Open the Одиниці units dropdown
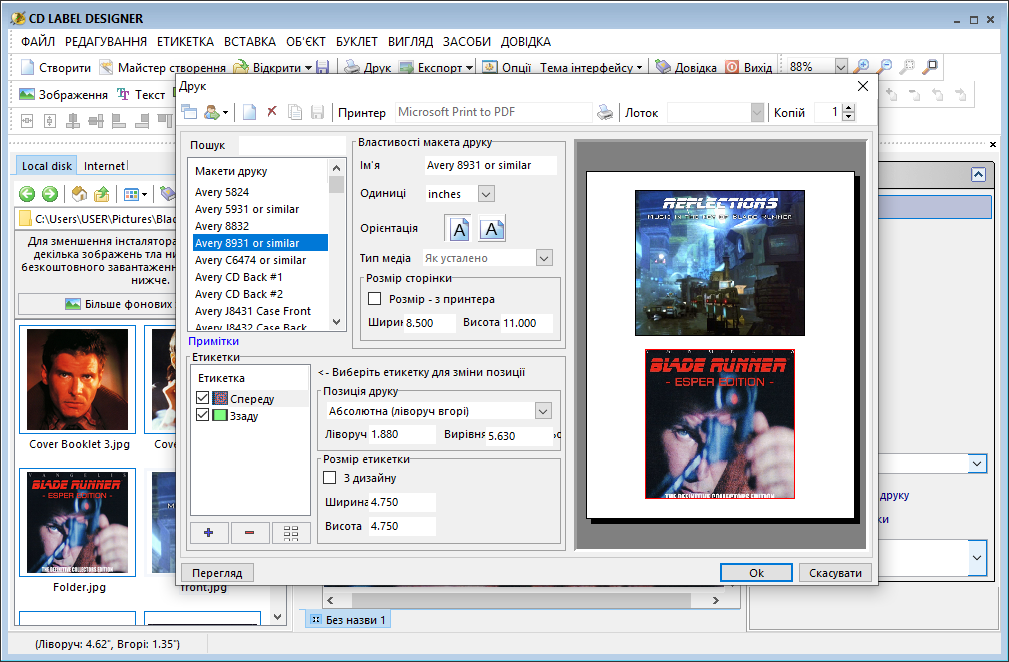Screen dimensions: 1009x662 (x=486, y=194)
